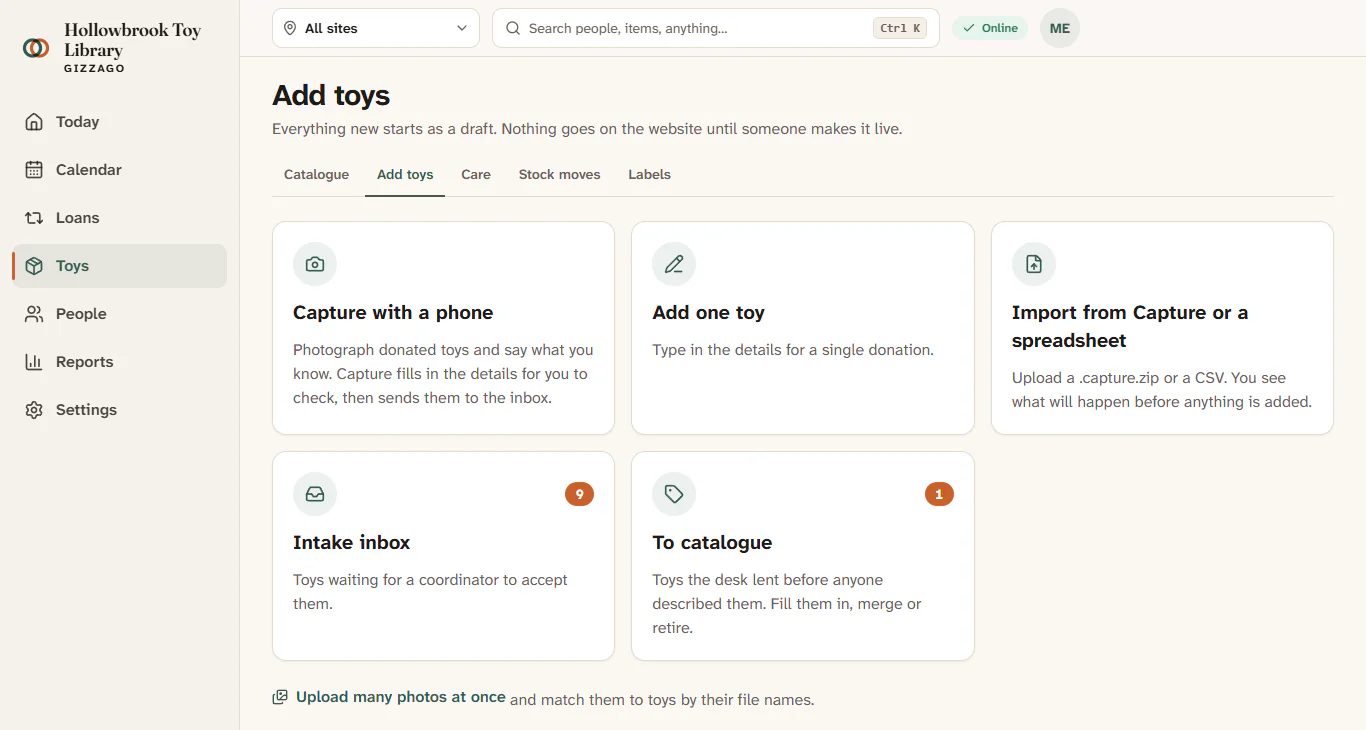Click the file upload icon on Import card

click(1034, 264)
